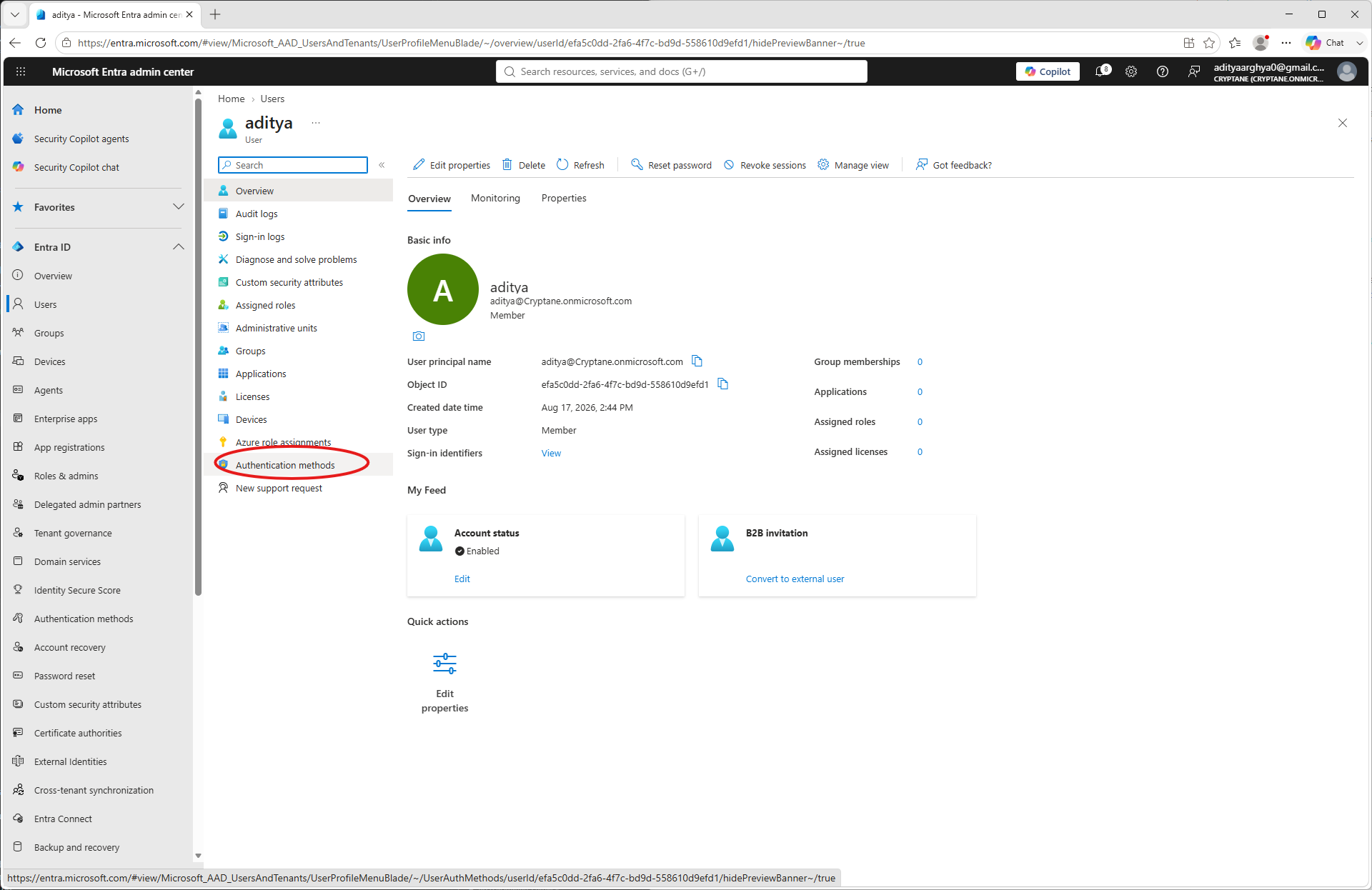Image resolution: width=1372 pixels, height=890 pixels.
Task: Click the Assigned licenses count link
Action: 920,451
